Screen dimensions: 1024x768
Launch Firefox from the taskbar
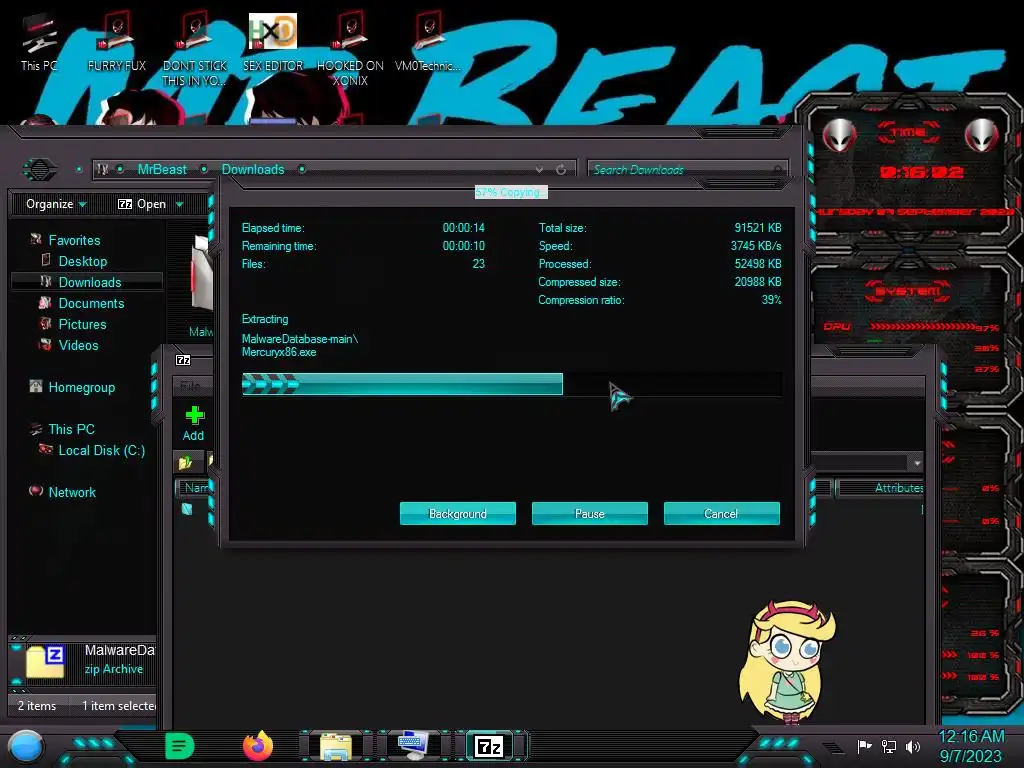pos(258,746)
